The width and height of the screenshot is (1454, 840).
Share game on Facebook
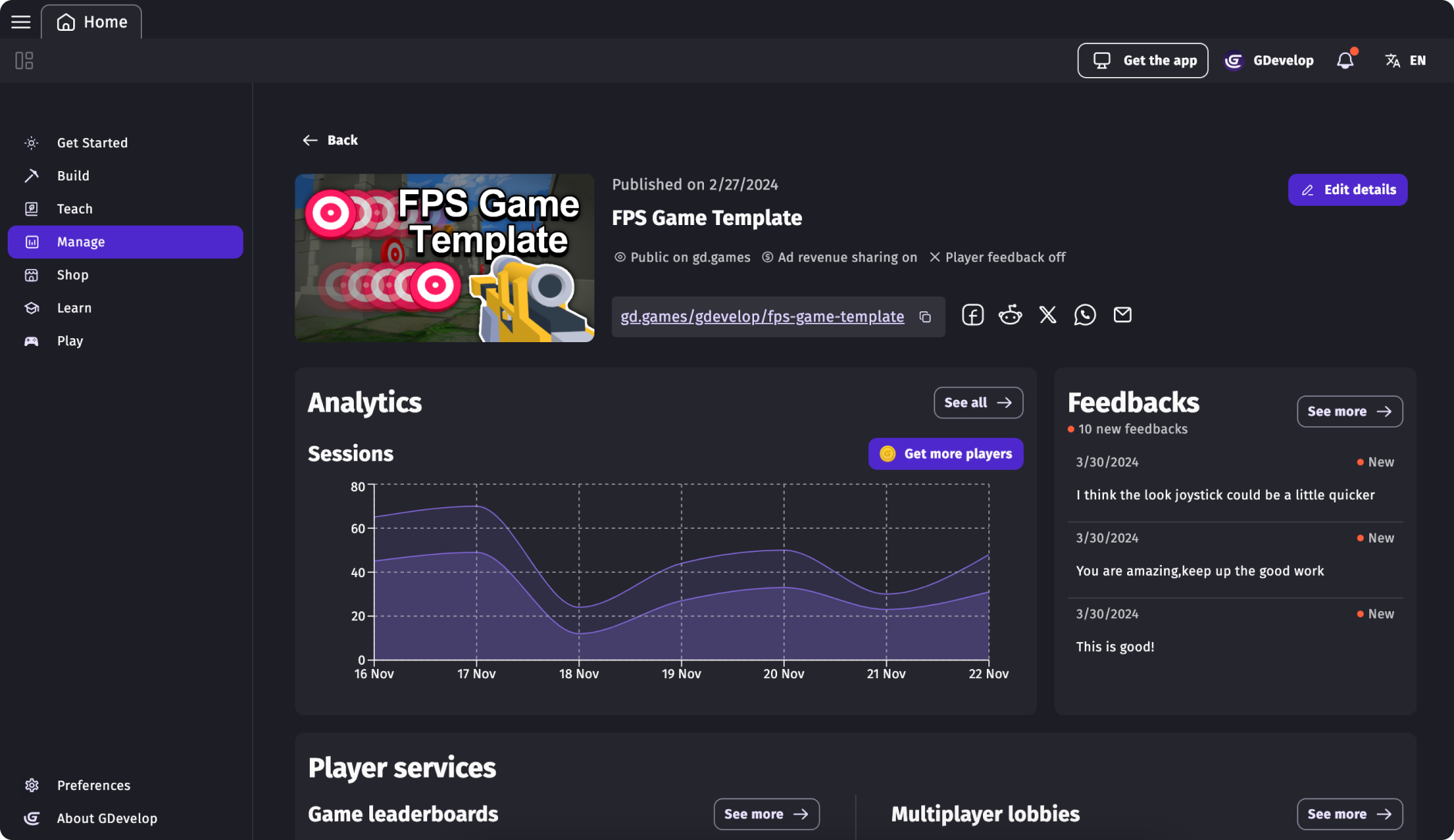(x=972, y=314)
